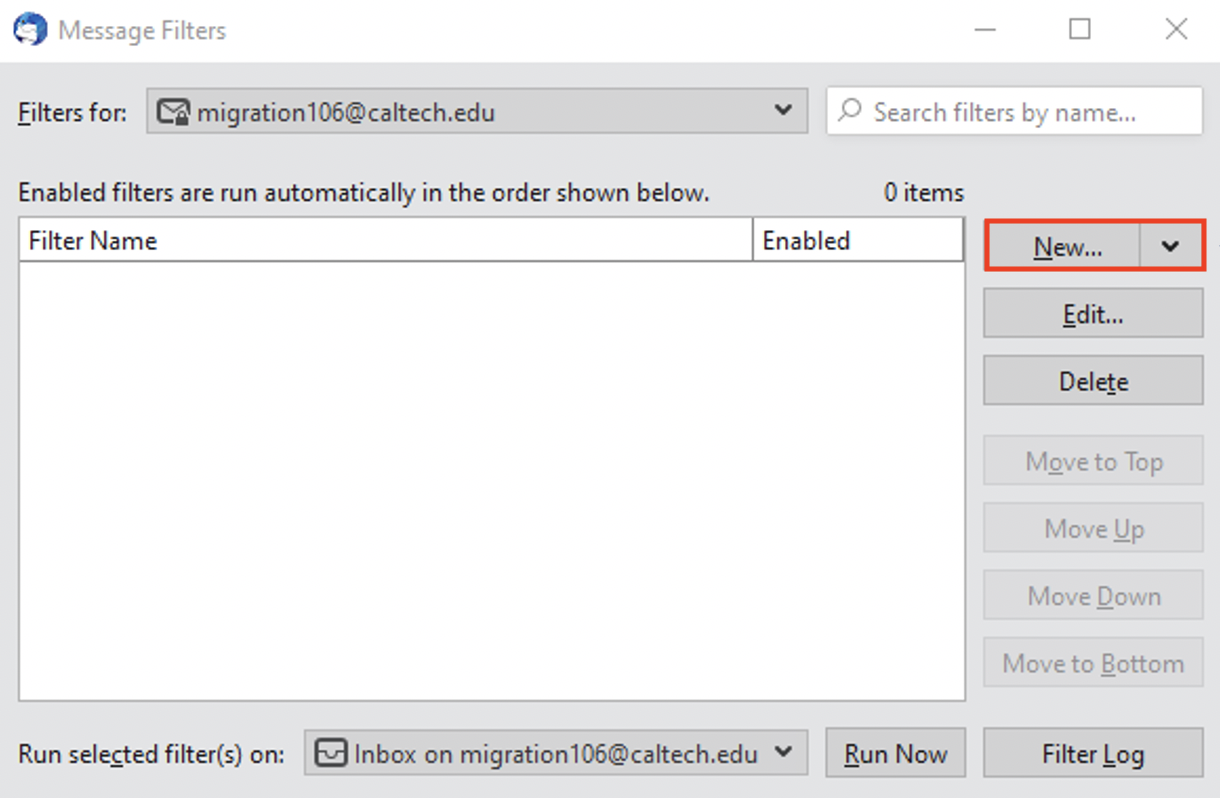Click the Inbox icon in run-on selector

[330, 753]
